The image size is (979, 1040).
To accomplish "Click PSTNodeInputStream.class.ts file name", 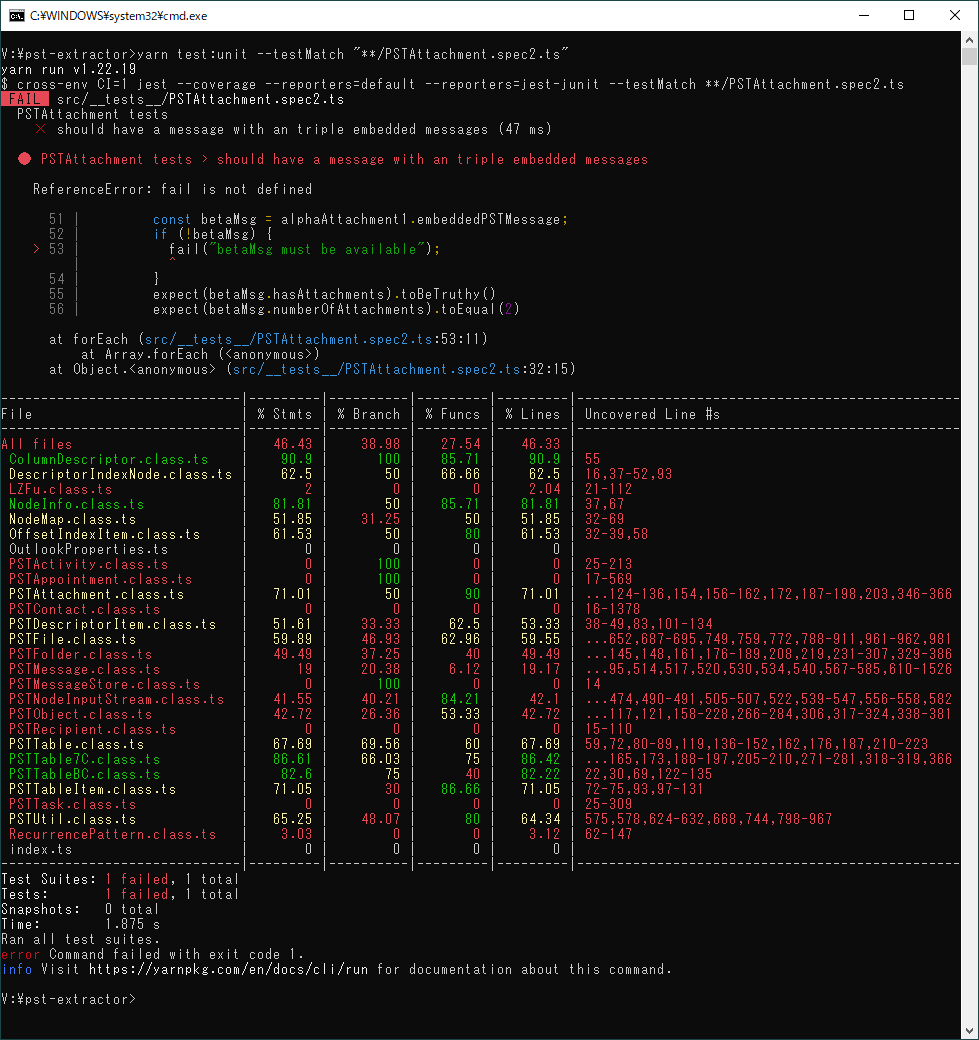I will (117, 700).
